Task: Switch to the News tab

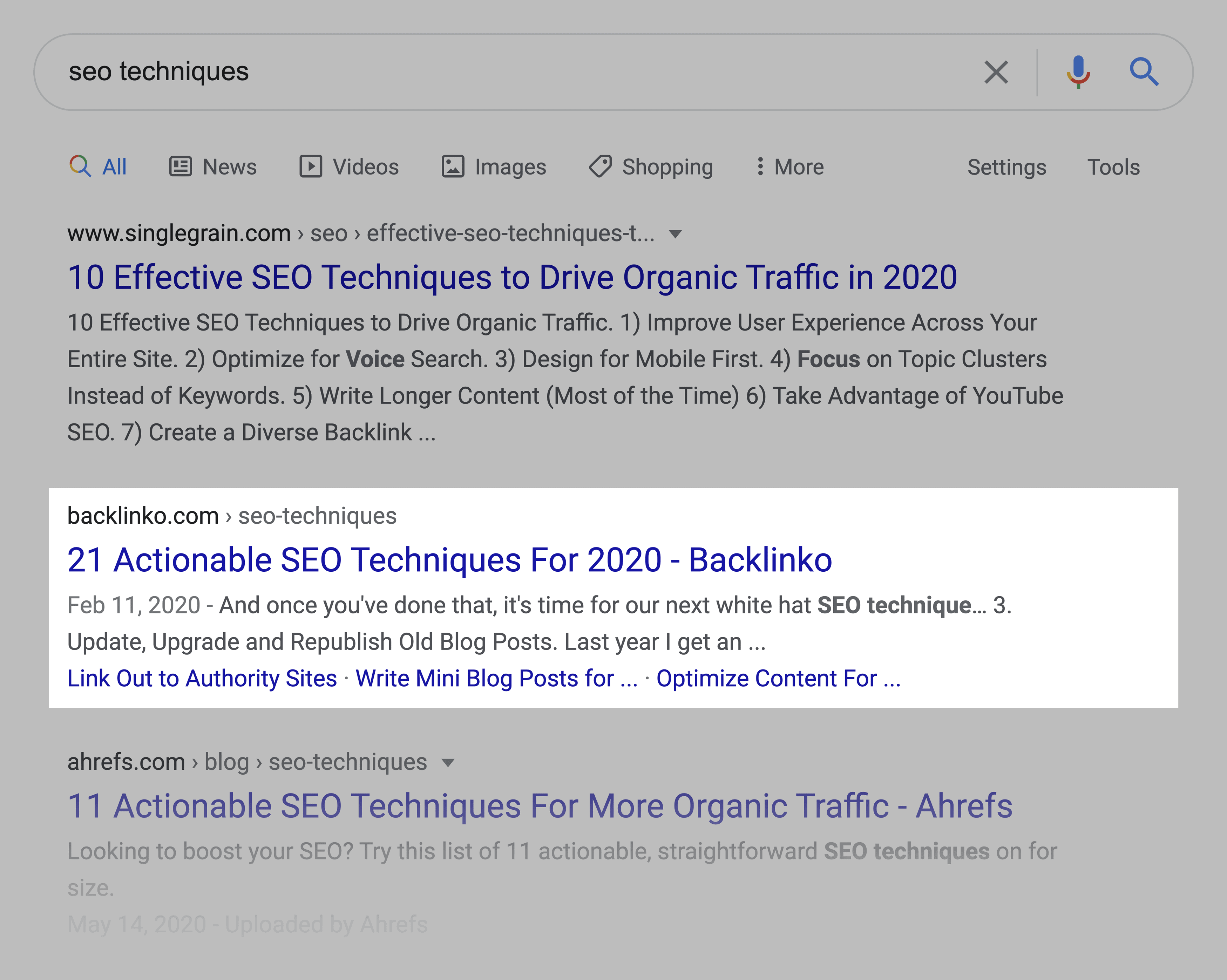Action: coord(213,167)
